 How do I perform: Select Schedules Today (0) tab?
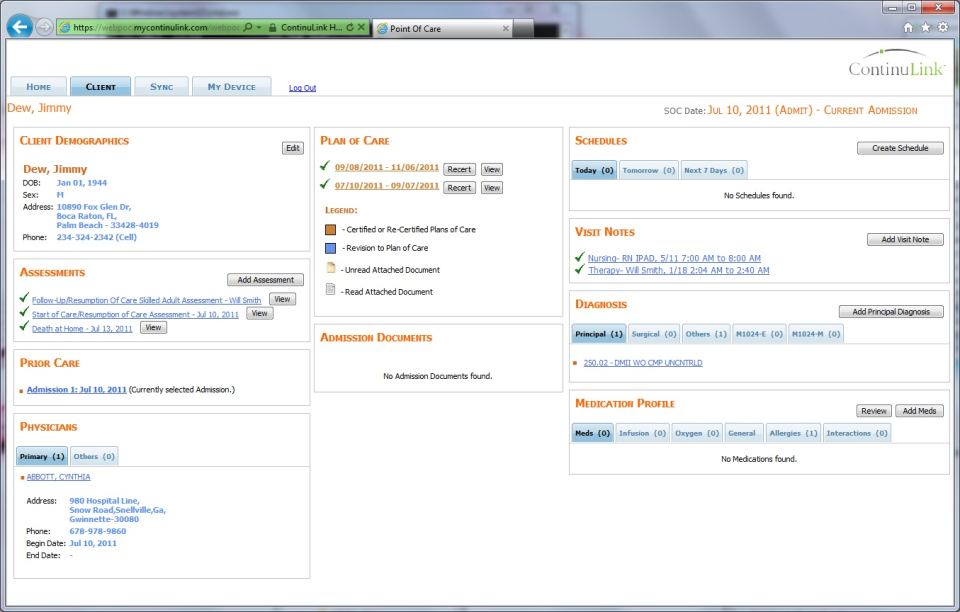click(594, 170)
